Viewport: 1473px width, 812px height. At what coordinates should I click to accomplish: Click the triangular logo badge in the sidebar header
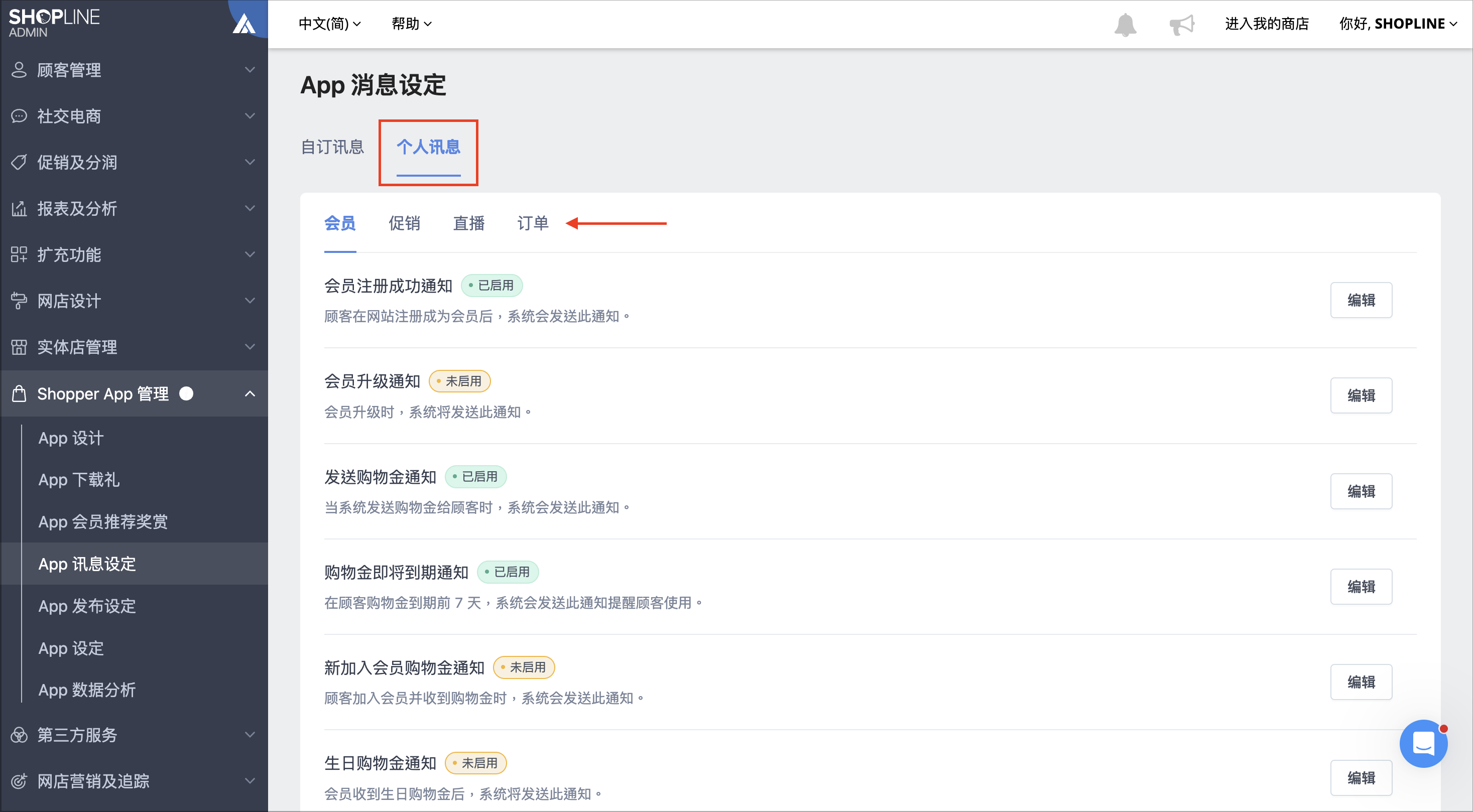pos(244,24)
